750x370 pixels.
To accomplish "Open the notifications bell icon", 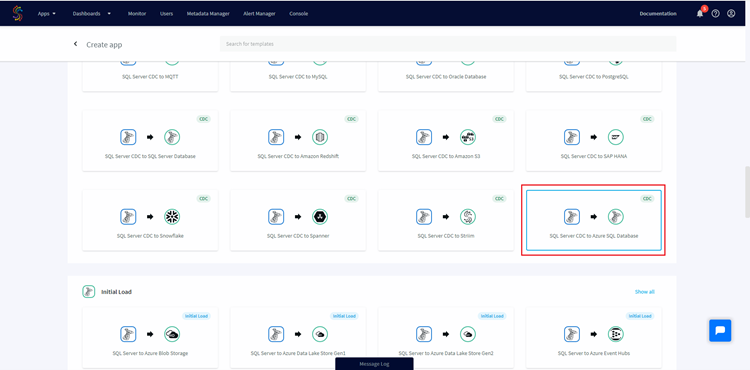I will tap(700, 13).
